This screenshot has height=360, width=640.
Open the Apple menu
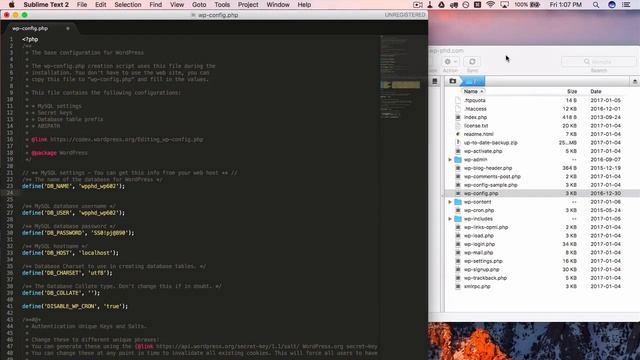11,5
